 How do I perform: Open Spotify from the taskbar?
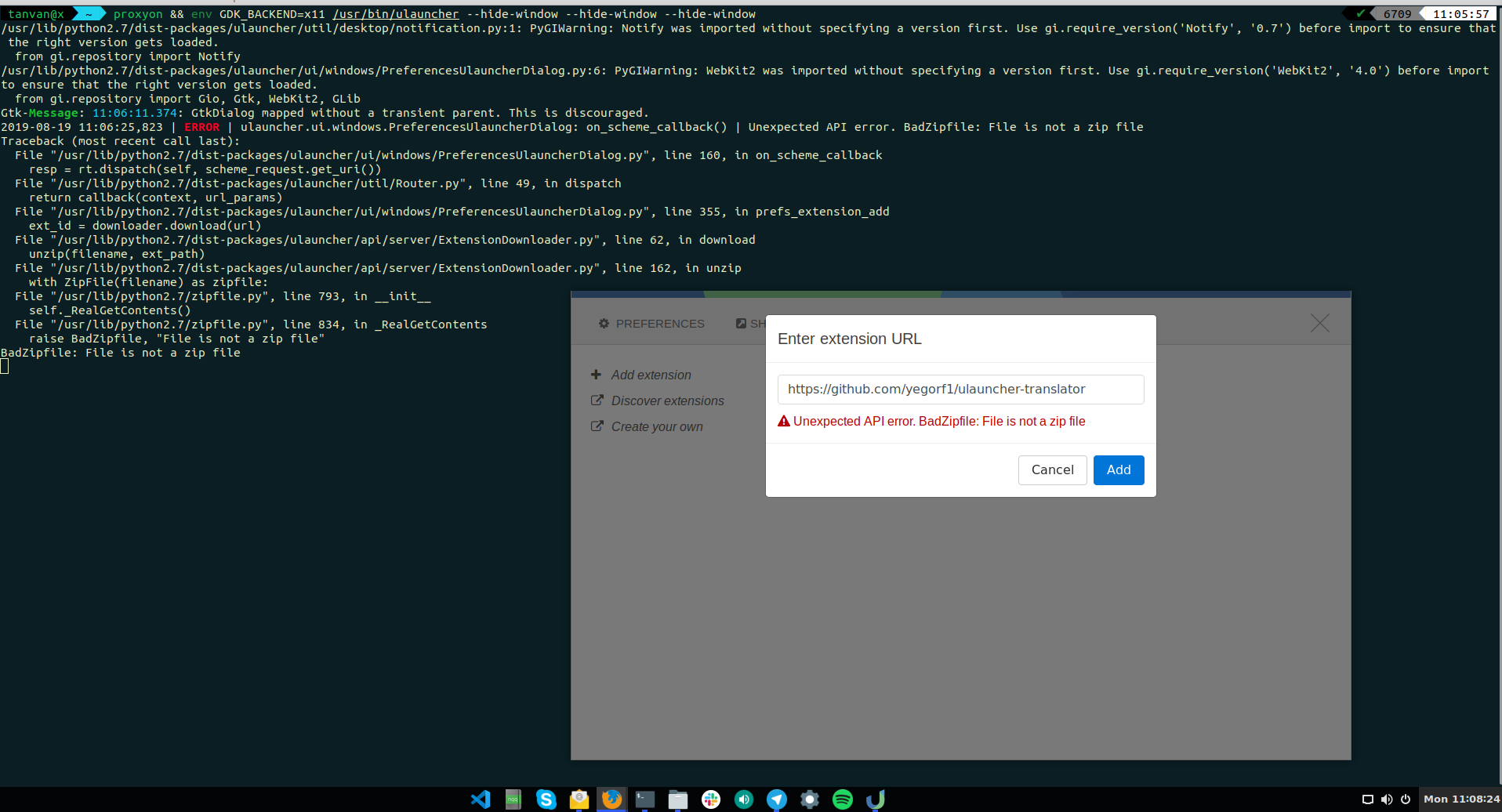(x=842, y=799)
